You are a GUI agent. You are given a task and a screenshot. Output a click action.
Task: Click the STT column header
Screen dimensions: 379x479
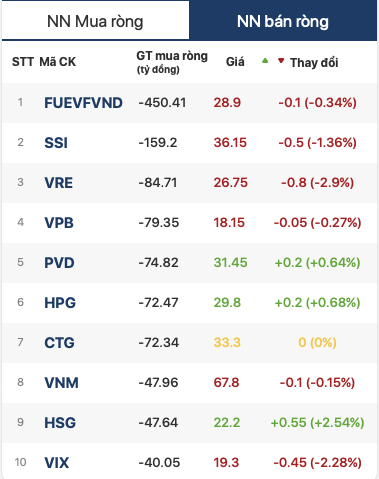pyautogui.click(x=23, y=62)
